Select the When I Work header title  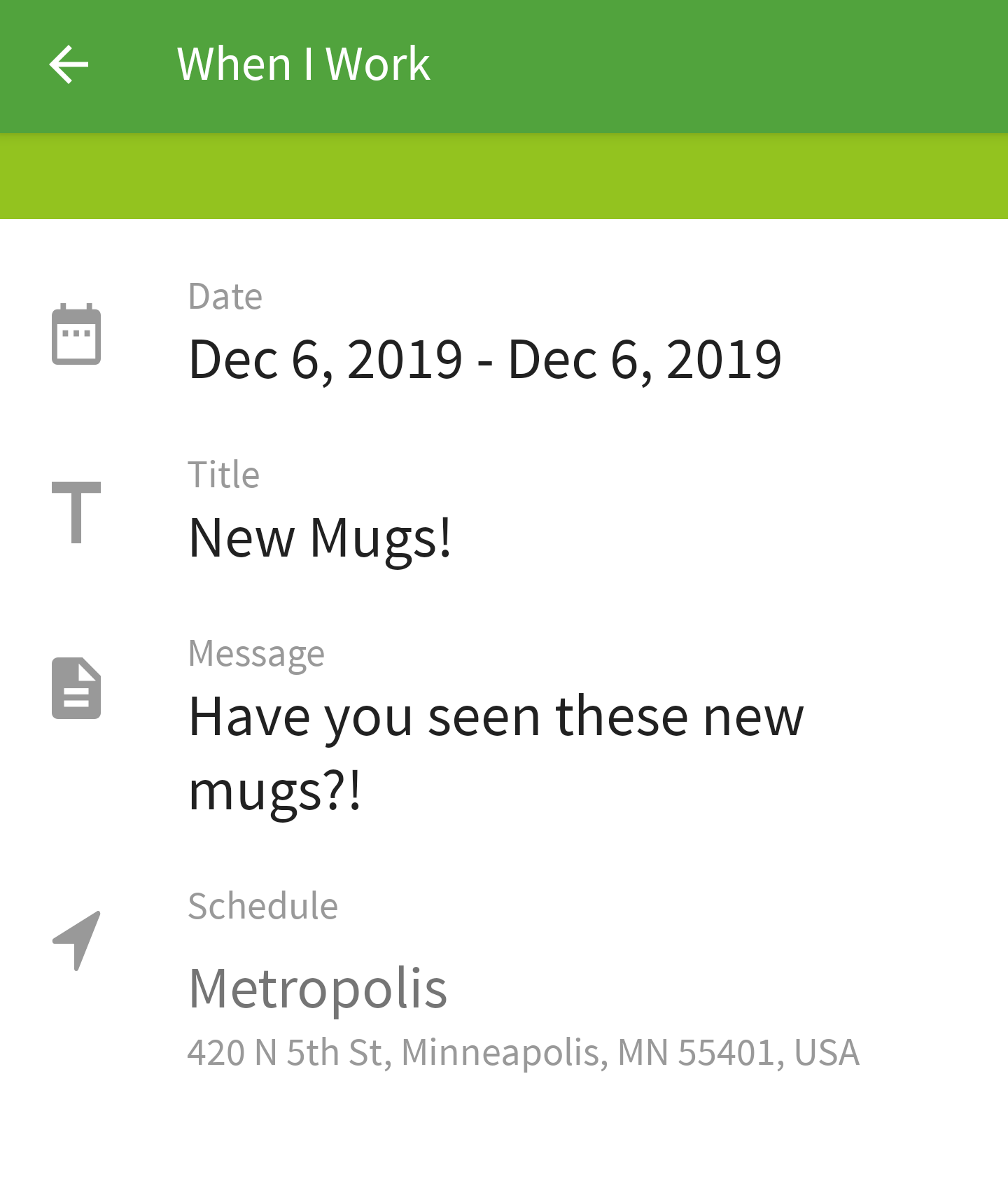point(303,64)
